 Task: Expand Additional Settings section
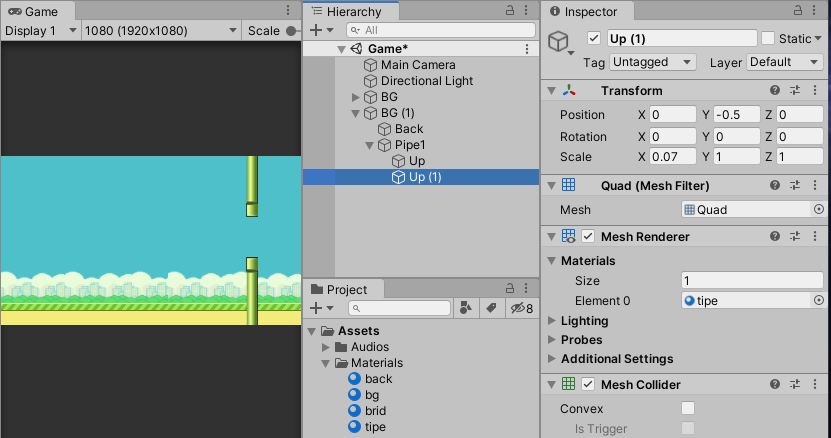[x=552, y=358]
